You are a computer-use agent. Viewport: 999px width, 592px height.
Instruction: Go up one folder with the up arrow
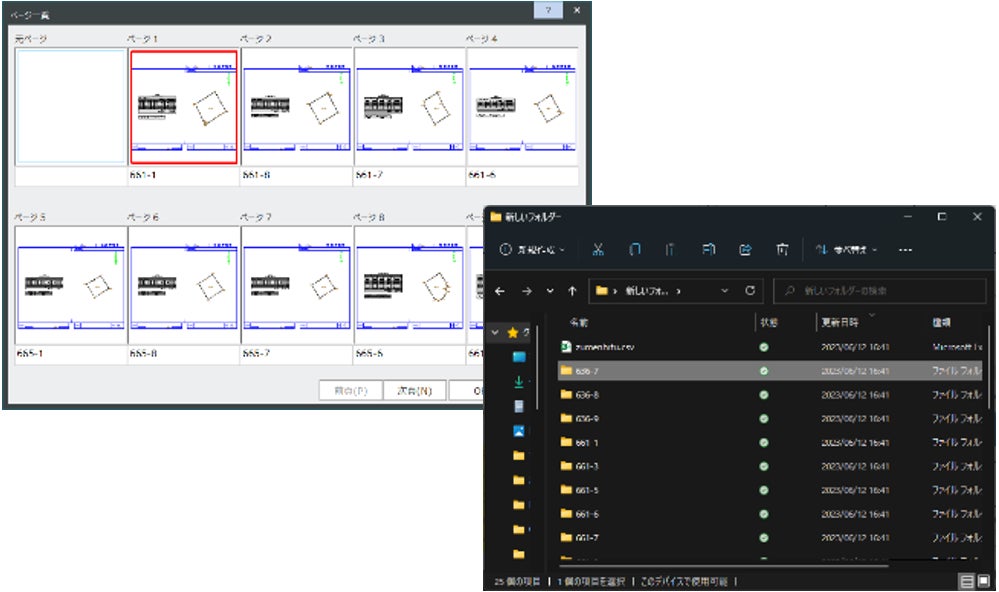point(572,291)
